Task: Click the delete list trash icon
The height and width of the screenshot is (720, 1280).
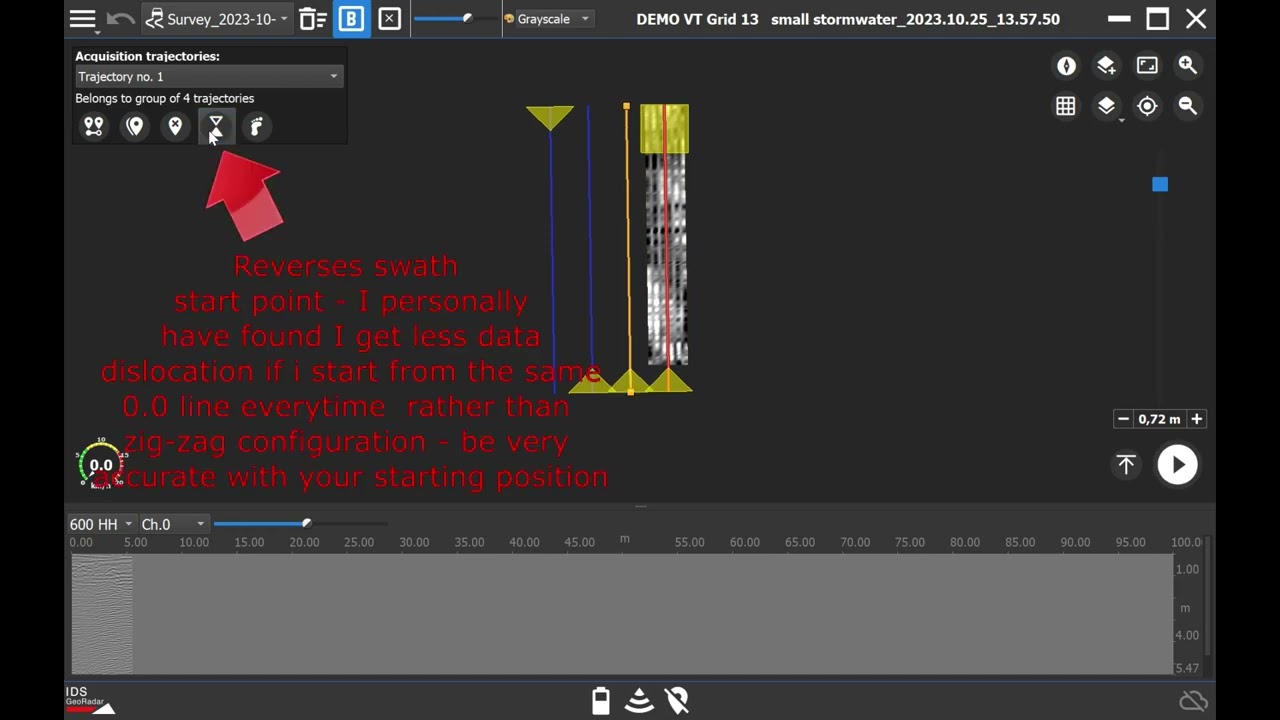Action: coord(313,19)
